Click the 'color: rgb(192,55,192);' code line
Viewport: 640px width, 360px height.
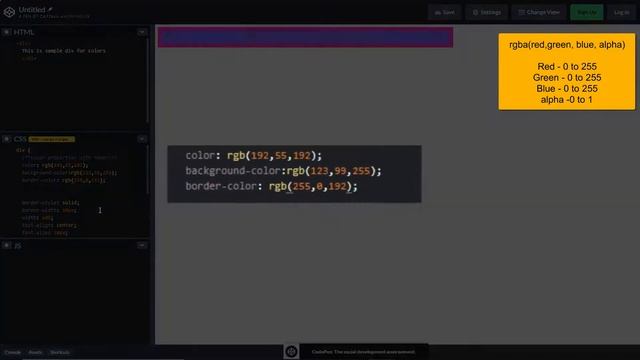253,156
